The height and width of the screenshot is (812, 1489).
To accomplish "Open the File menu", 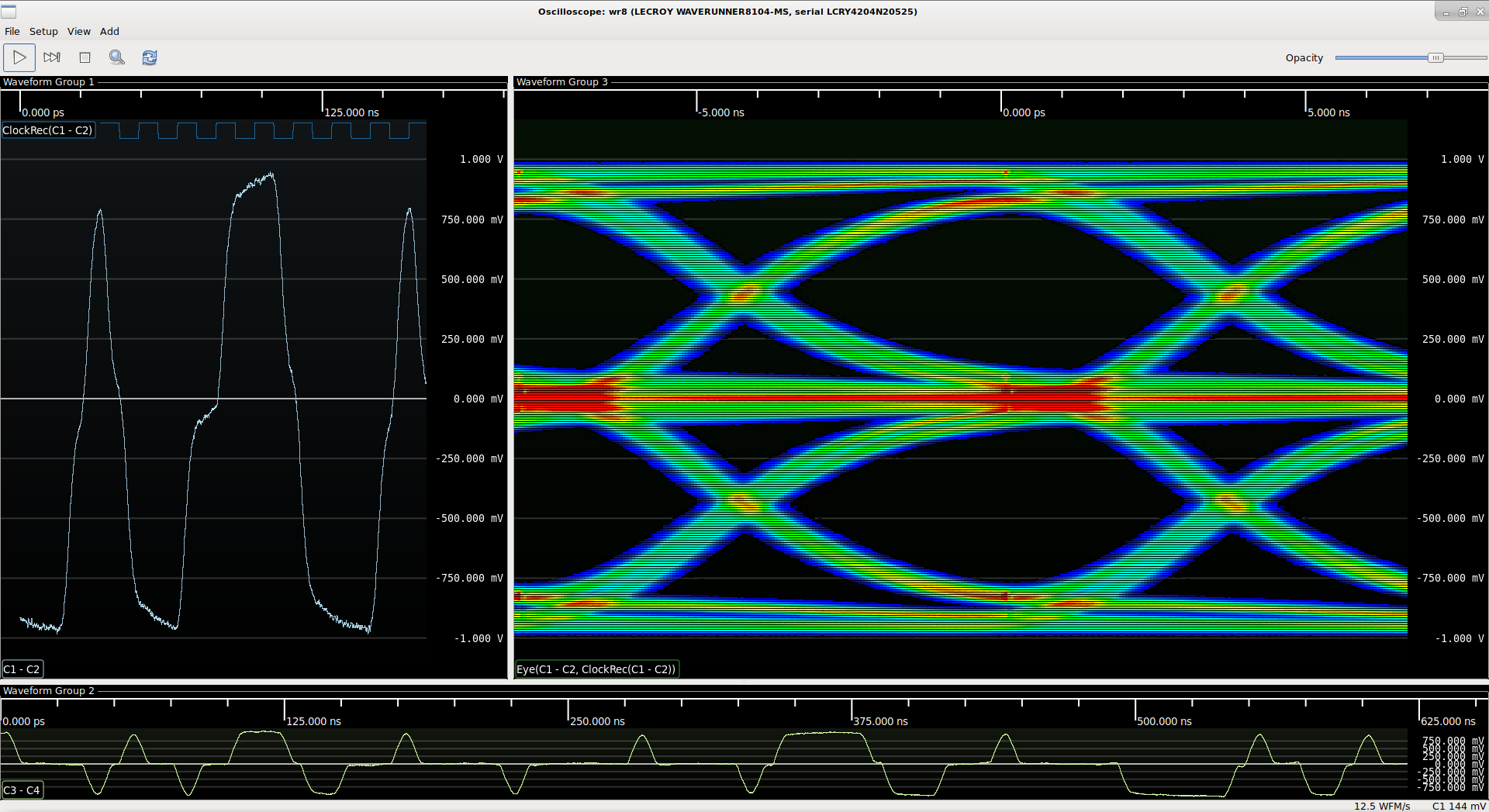I will point(12,32).
